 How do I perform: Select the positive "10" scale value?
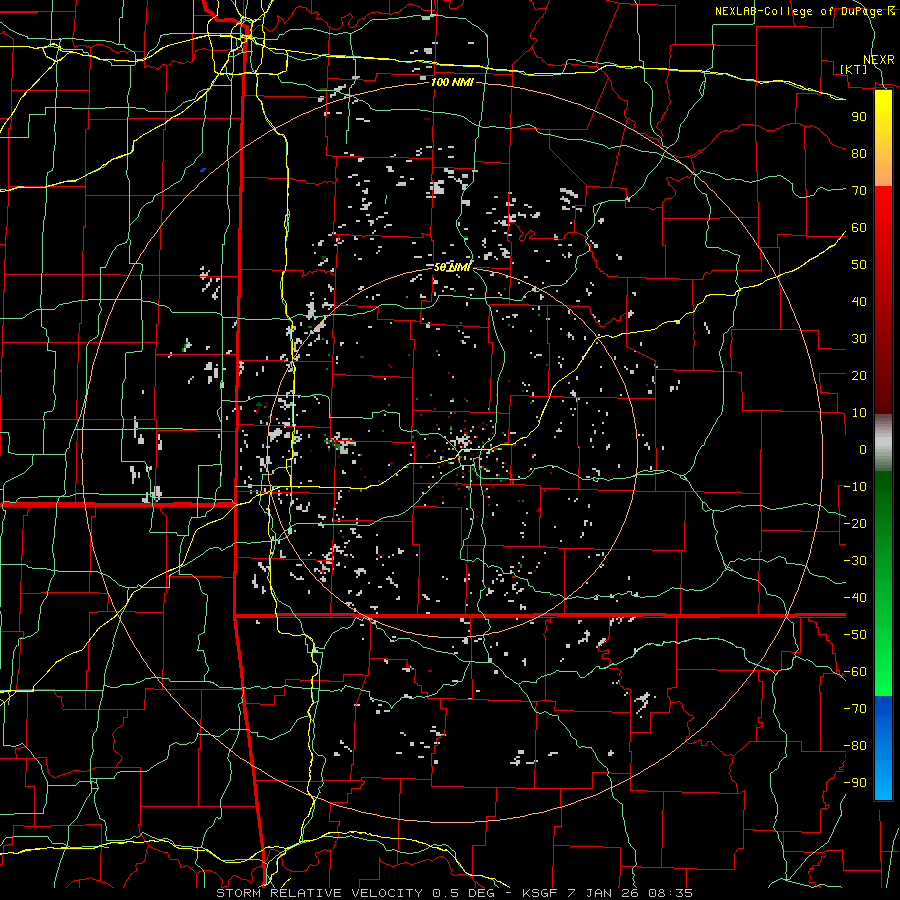859,413
